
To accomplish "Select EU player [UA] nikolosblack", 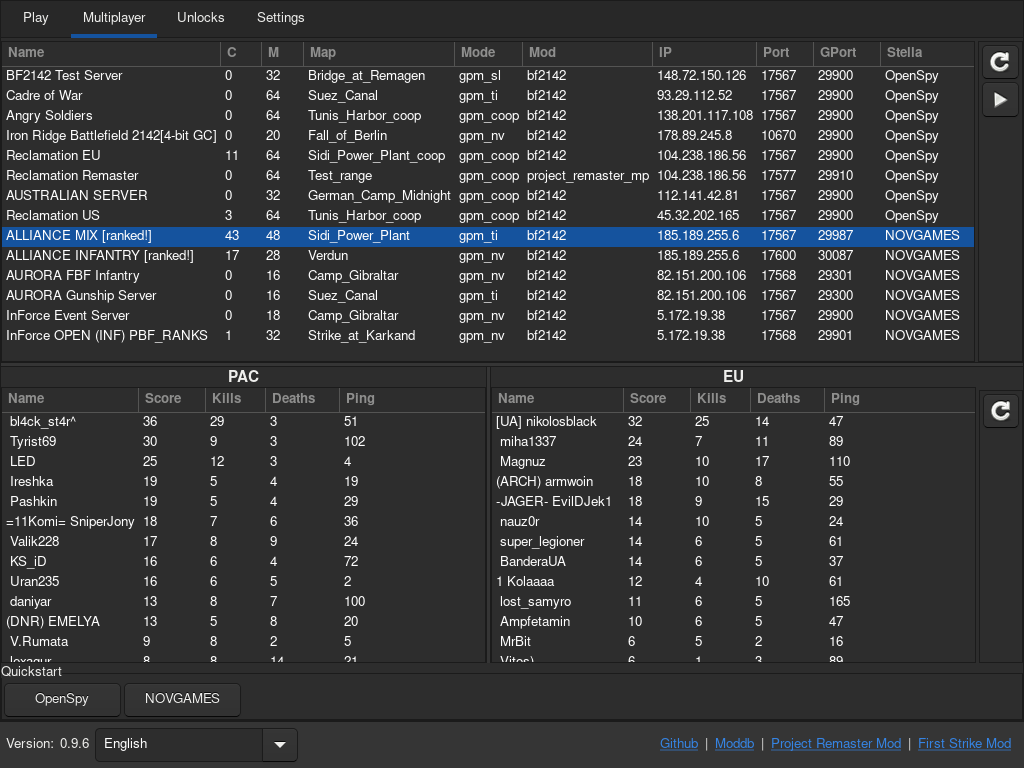I will [733, 422].
